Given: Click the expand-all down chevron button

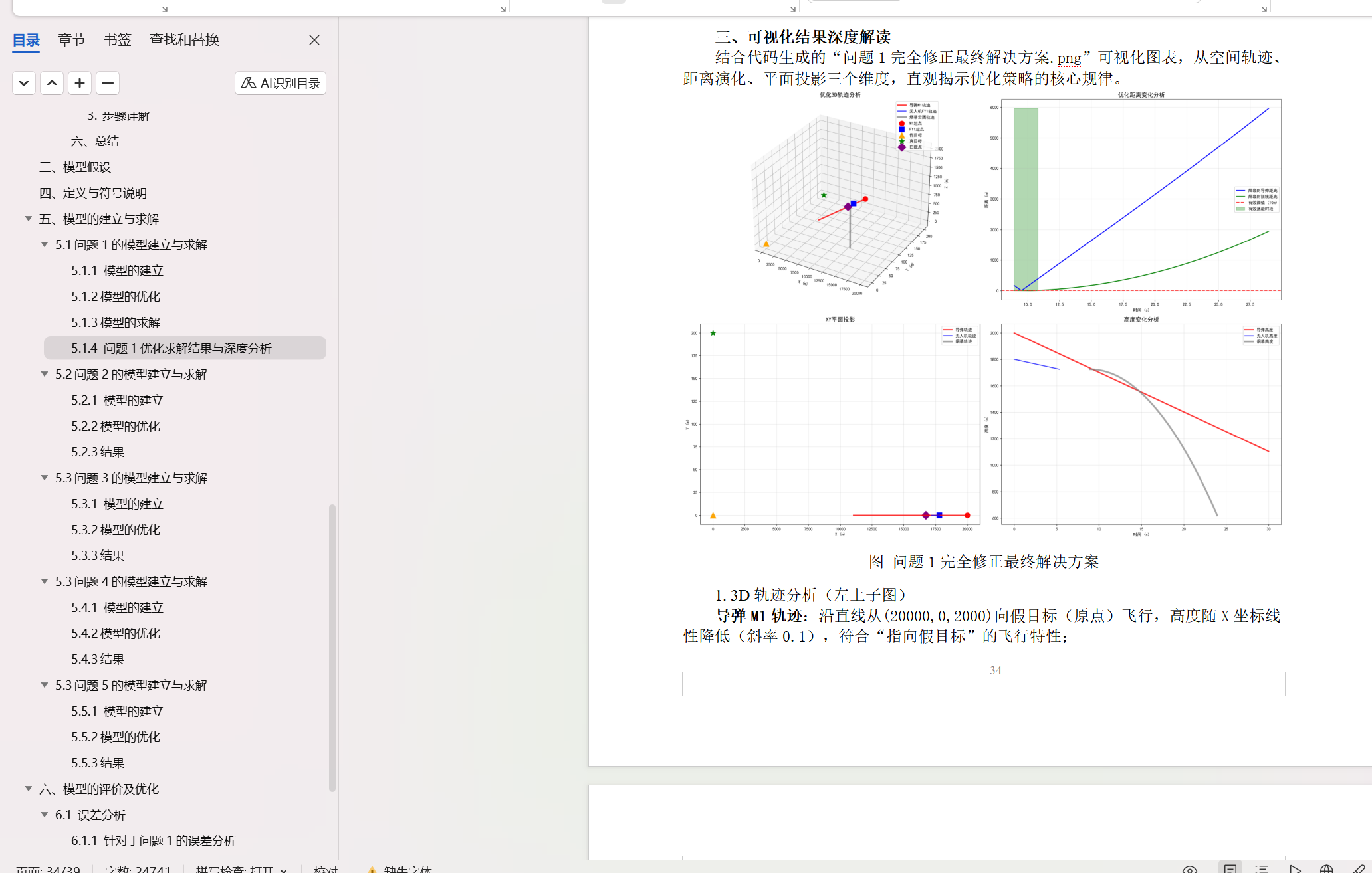Looking at the screenshot, I should pyautogui.click(x=24, y=83).
